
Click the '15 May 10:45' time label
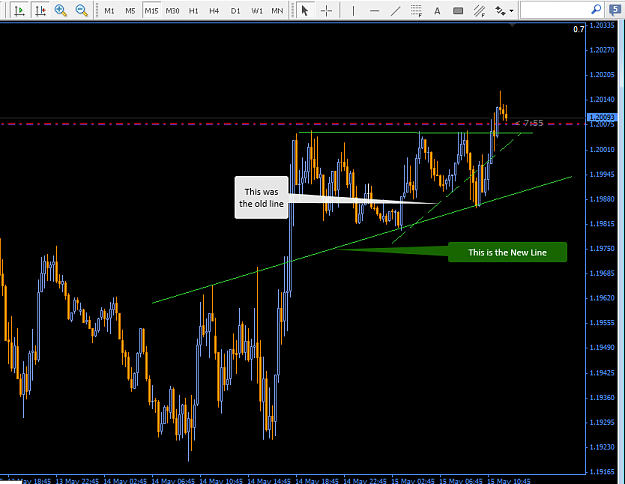(x=509, y=481)
